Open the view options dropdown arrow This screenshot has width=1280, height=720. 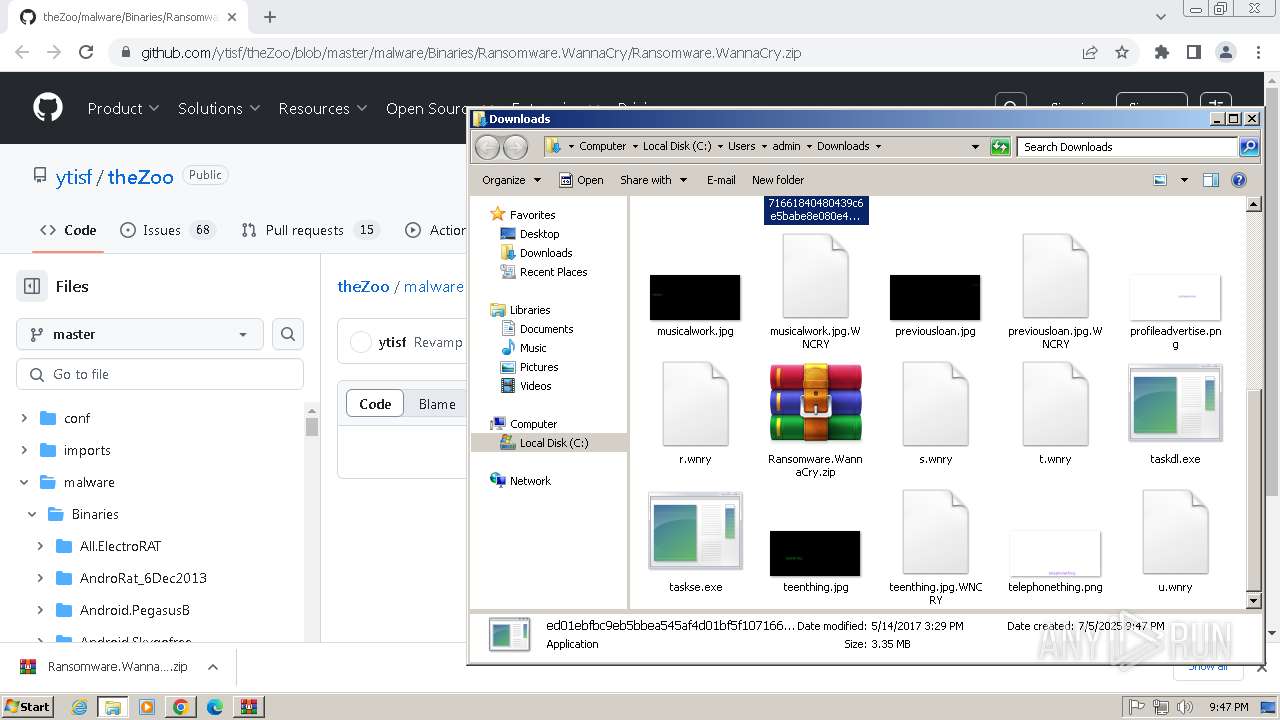(1184, 180)
